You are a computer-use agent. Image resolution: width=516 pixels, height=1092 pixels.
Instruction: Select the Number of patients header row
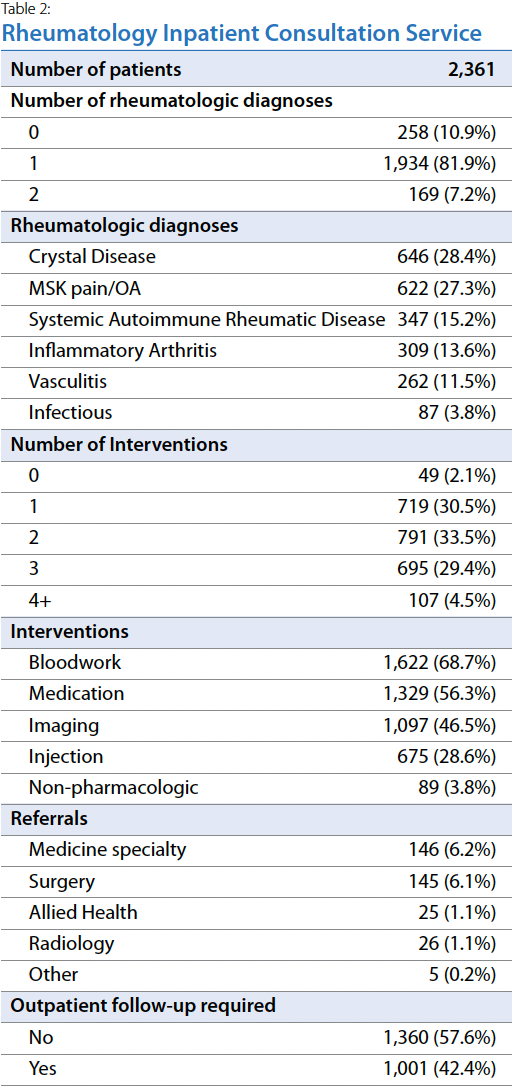pyautogui.click(x=258, y=70)
